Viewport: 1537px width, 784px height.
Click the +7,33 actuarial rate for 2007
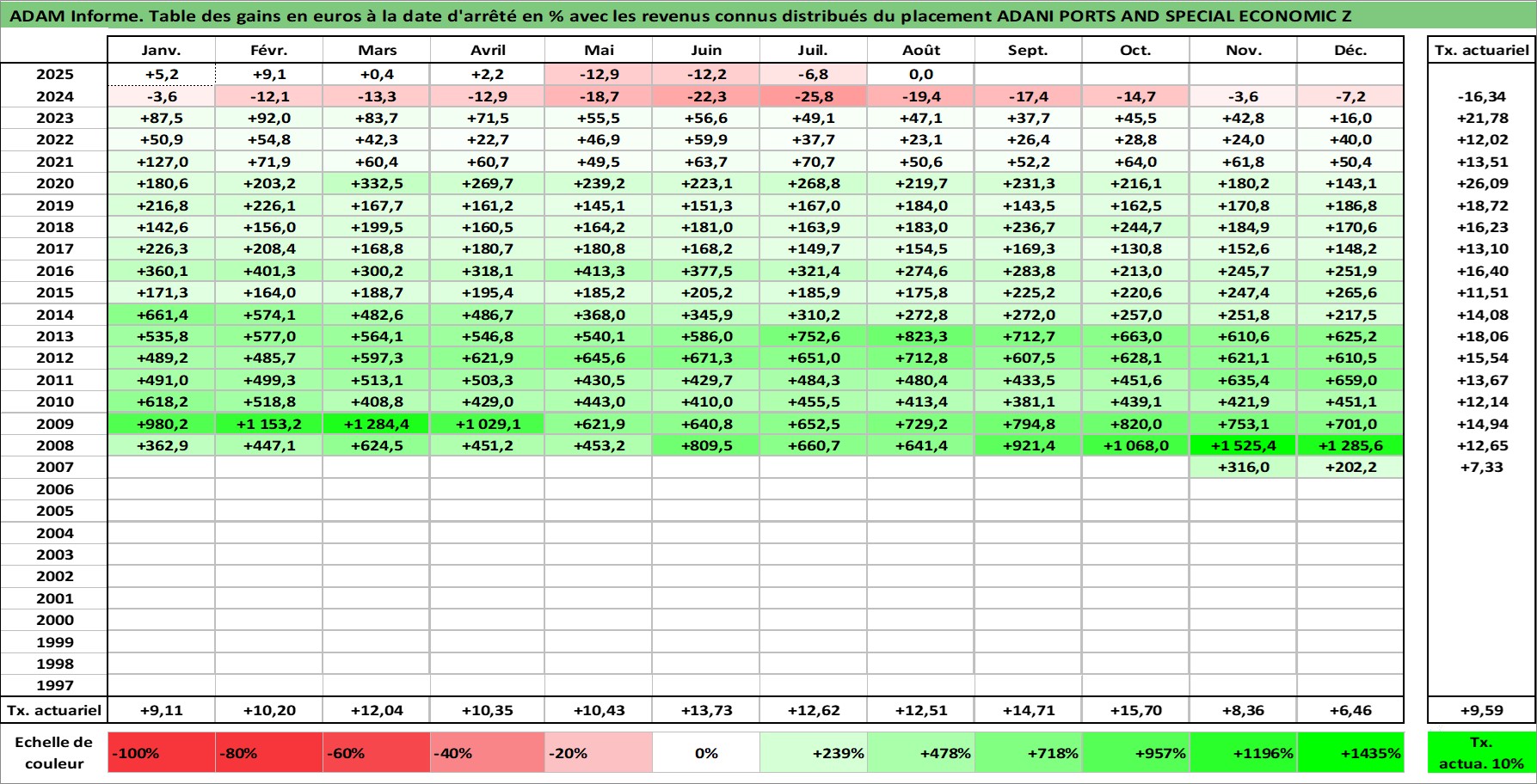point(1482,467)
